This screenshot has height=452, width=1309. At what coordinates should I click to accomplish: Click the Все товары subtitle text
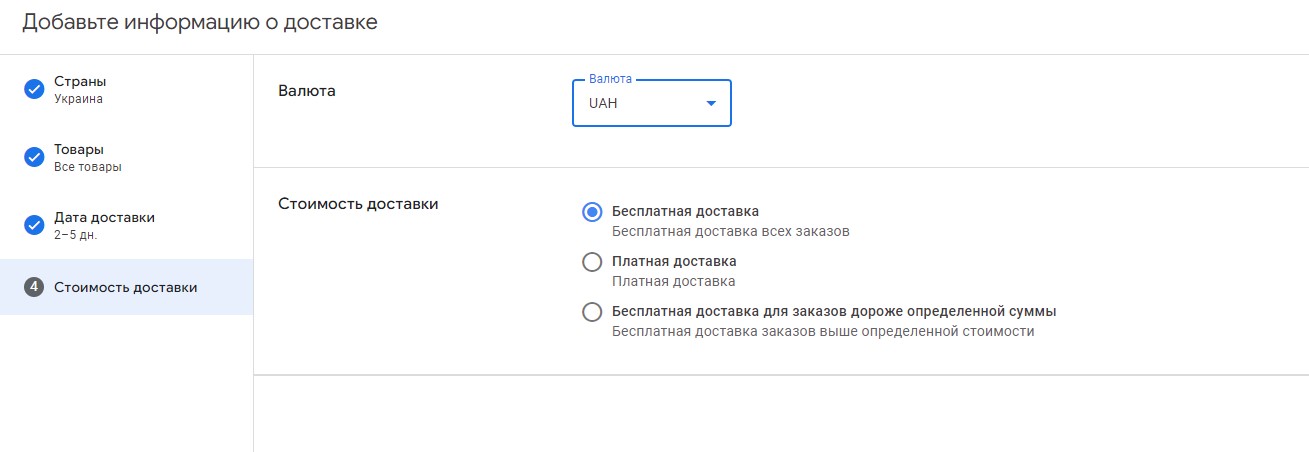pyautogui.click(x=88, y=167)
